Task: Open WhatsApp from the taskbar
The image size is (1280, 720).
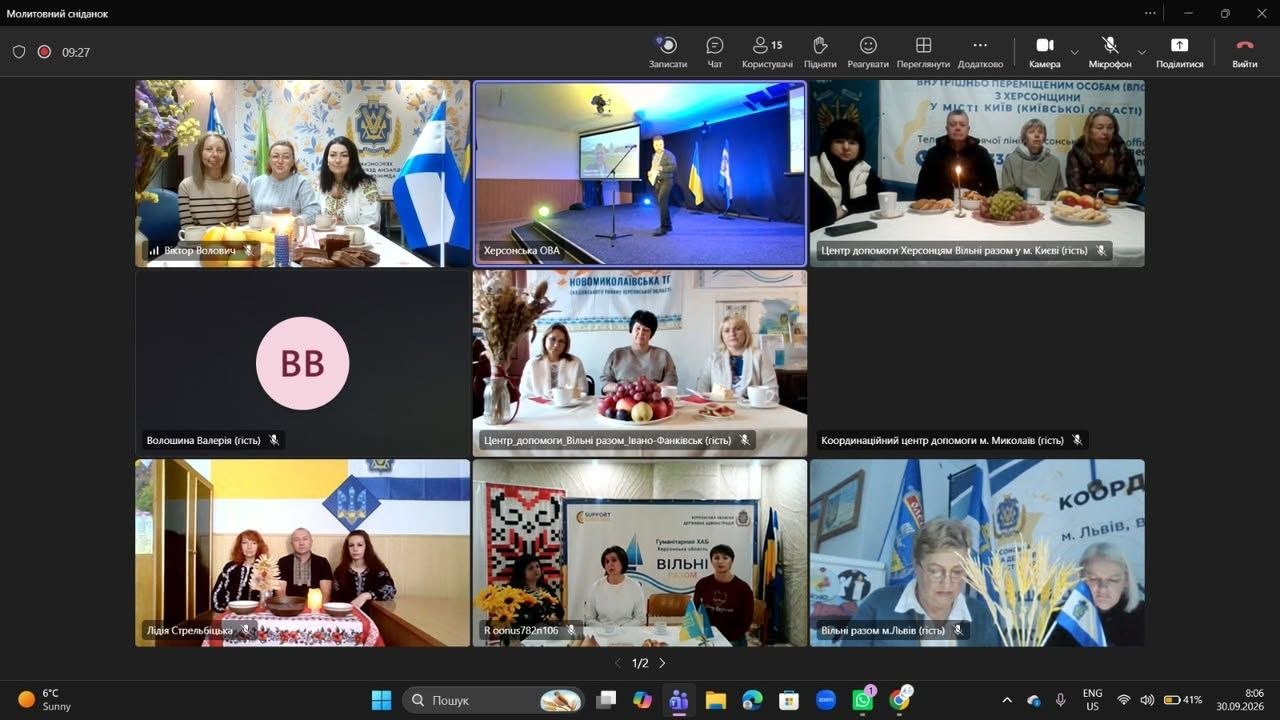Action: coord(862,700)
